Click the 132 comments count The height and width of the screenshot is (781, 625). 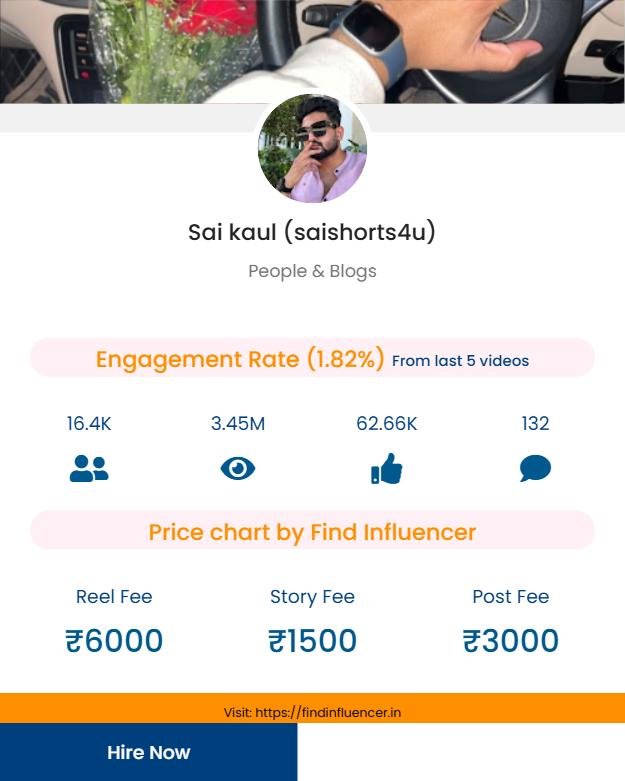pyautogui.click(x=535, y=424)
